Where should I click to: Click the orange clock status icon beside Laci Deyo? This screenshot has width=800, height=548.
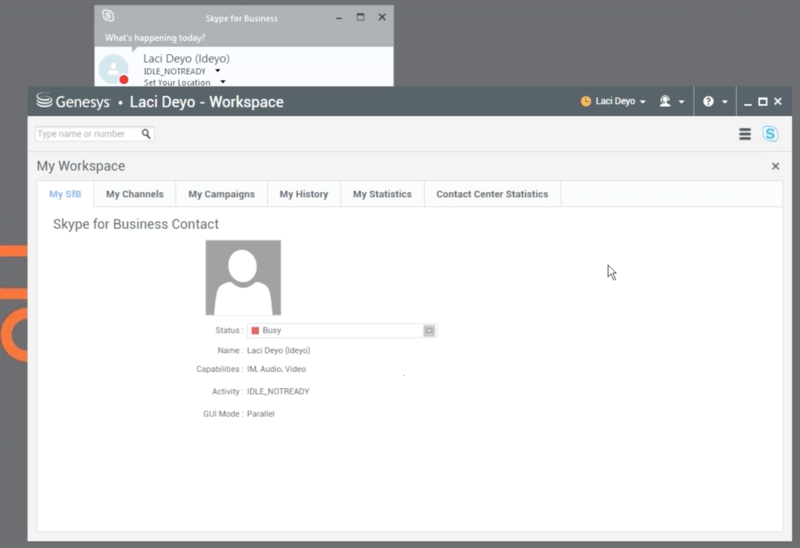point(586,102)
